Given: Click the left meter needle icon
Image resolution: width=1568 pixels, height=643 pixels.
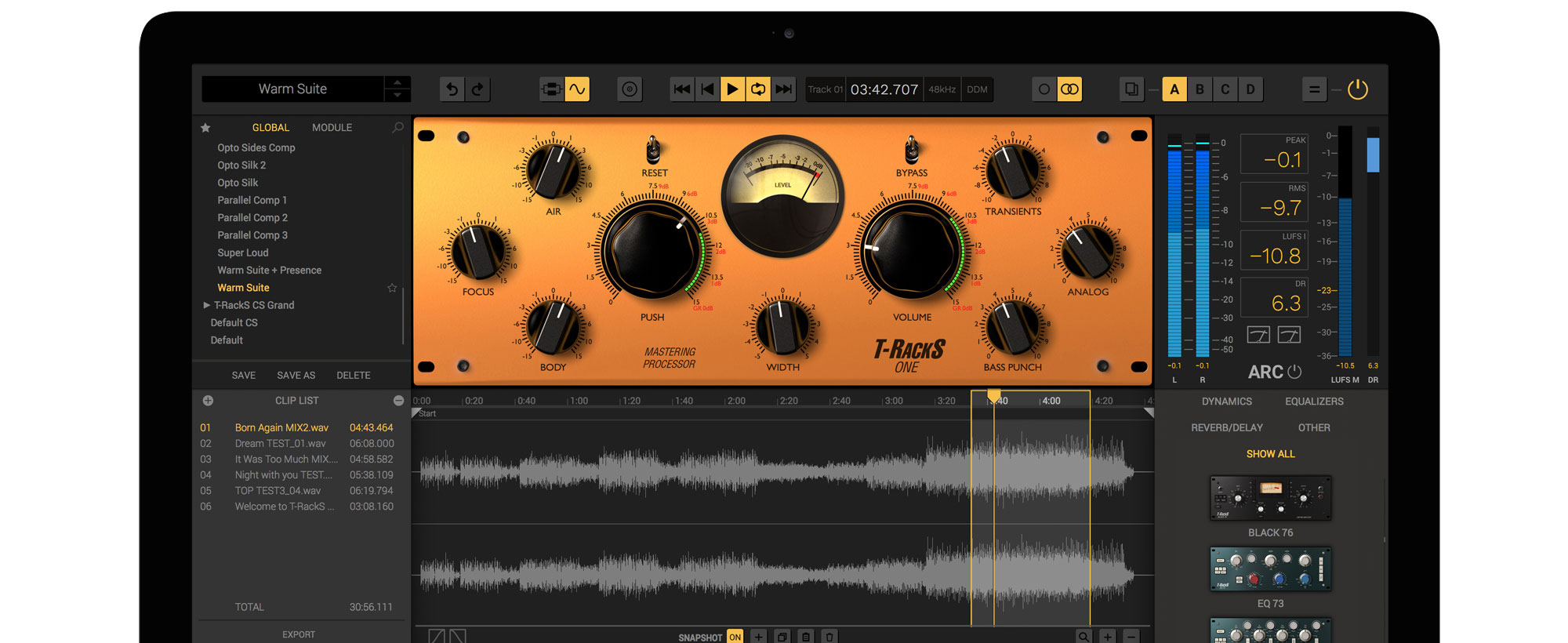Looking at the screenshot, I should point(1258,335).
